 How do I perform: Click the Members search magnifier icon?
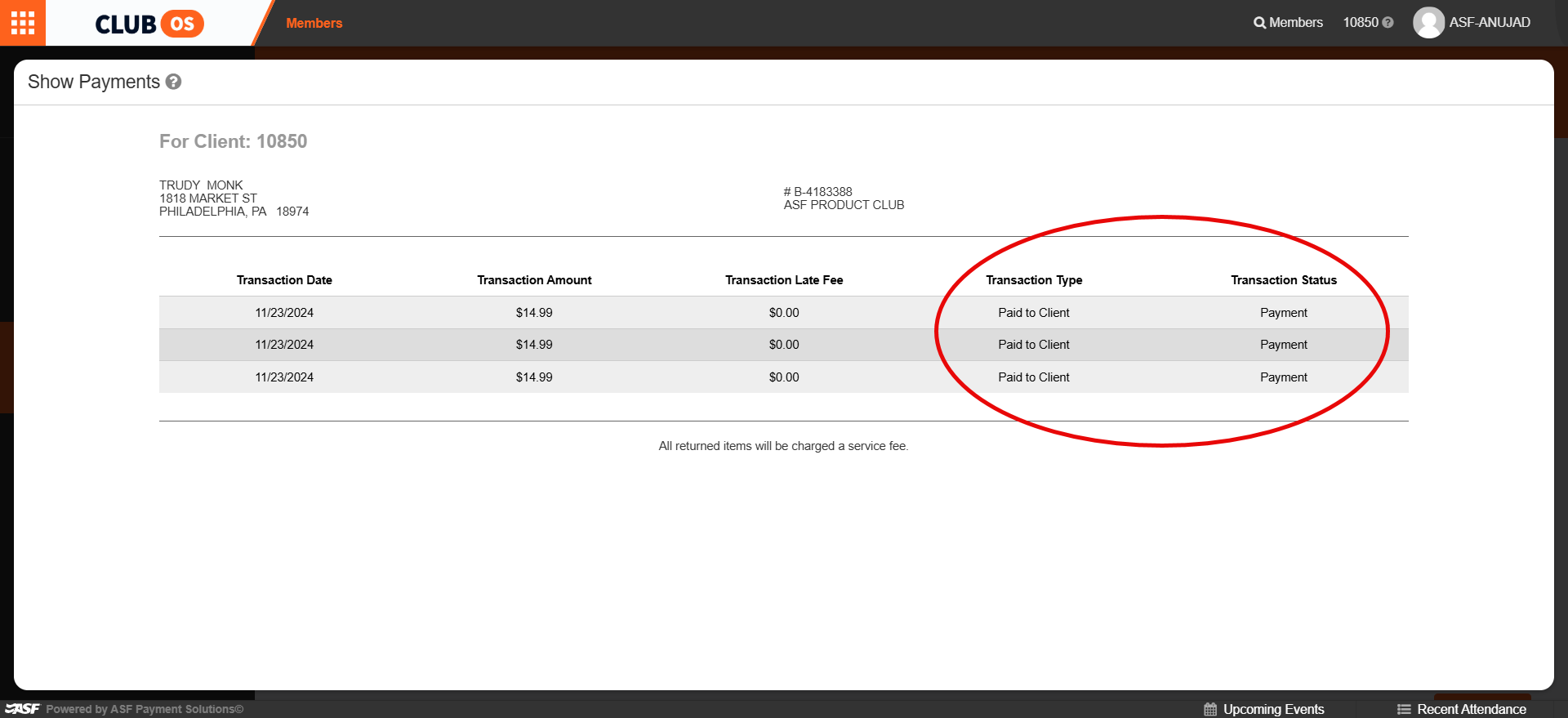click(1259, 23)
